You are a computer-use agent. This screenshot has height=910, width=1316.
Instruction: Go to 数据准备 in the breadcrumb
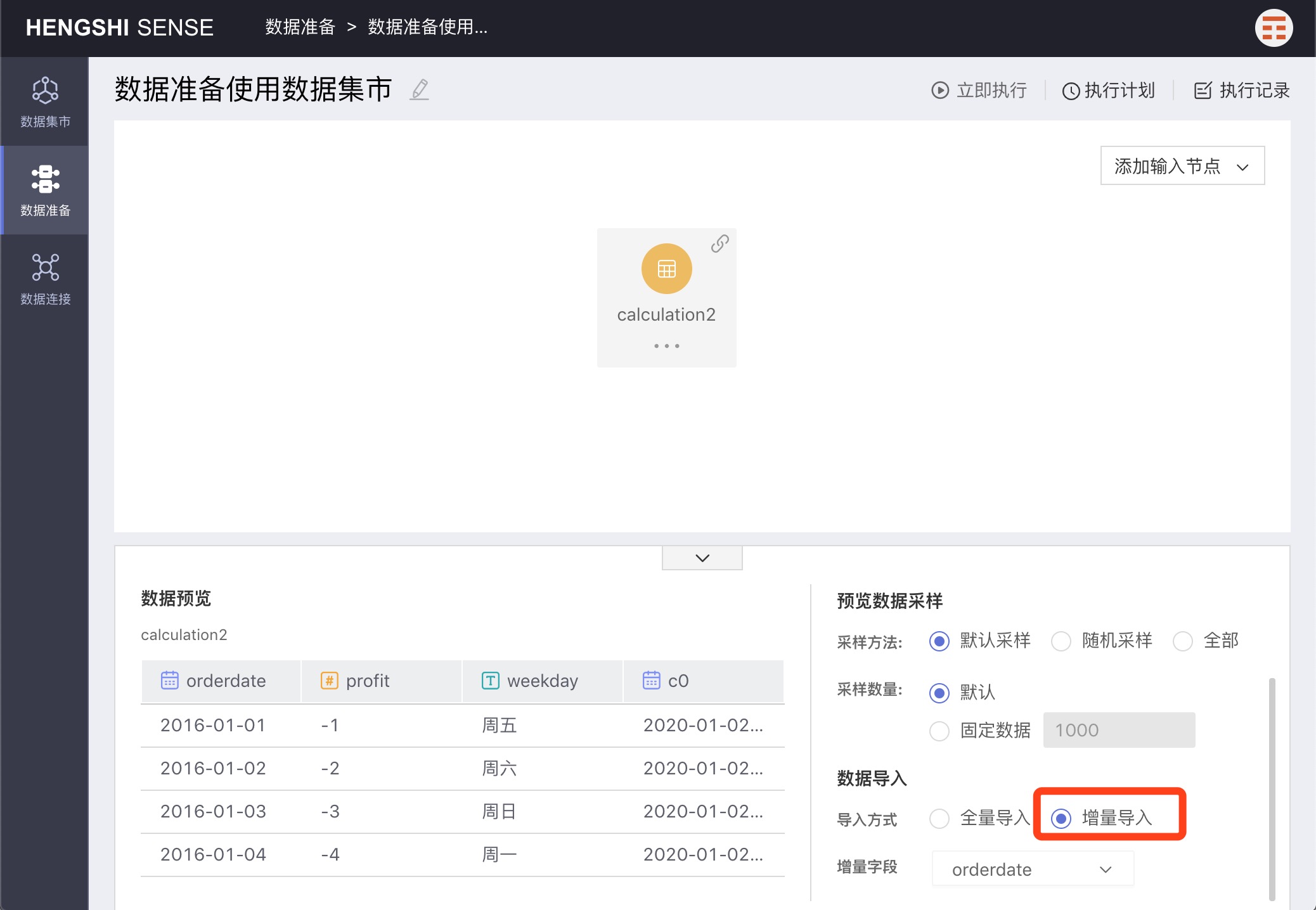pos(300,27)
